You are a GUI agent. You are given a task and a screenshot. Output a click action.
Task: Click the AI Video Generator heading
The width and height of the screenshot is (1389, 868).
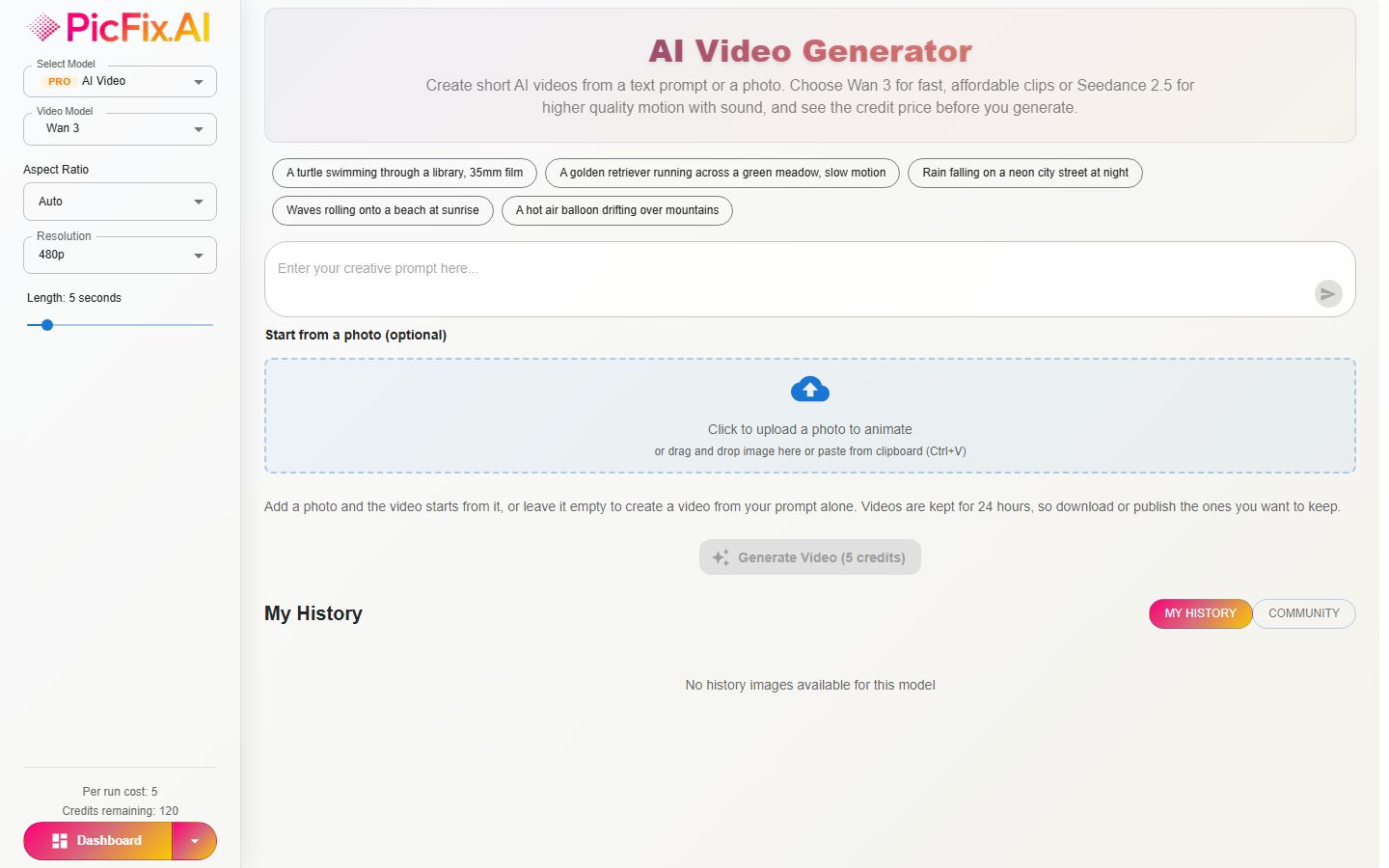pos(810,51)
